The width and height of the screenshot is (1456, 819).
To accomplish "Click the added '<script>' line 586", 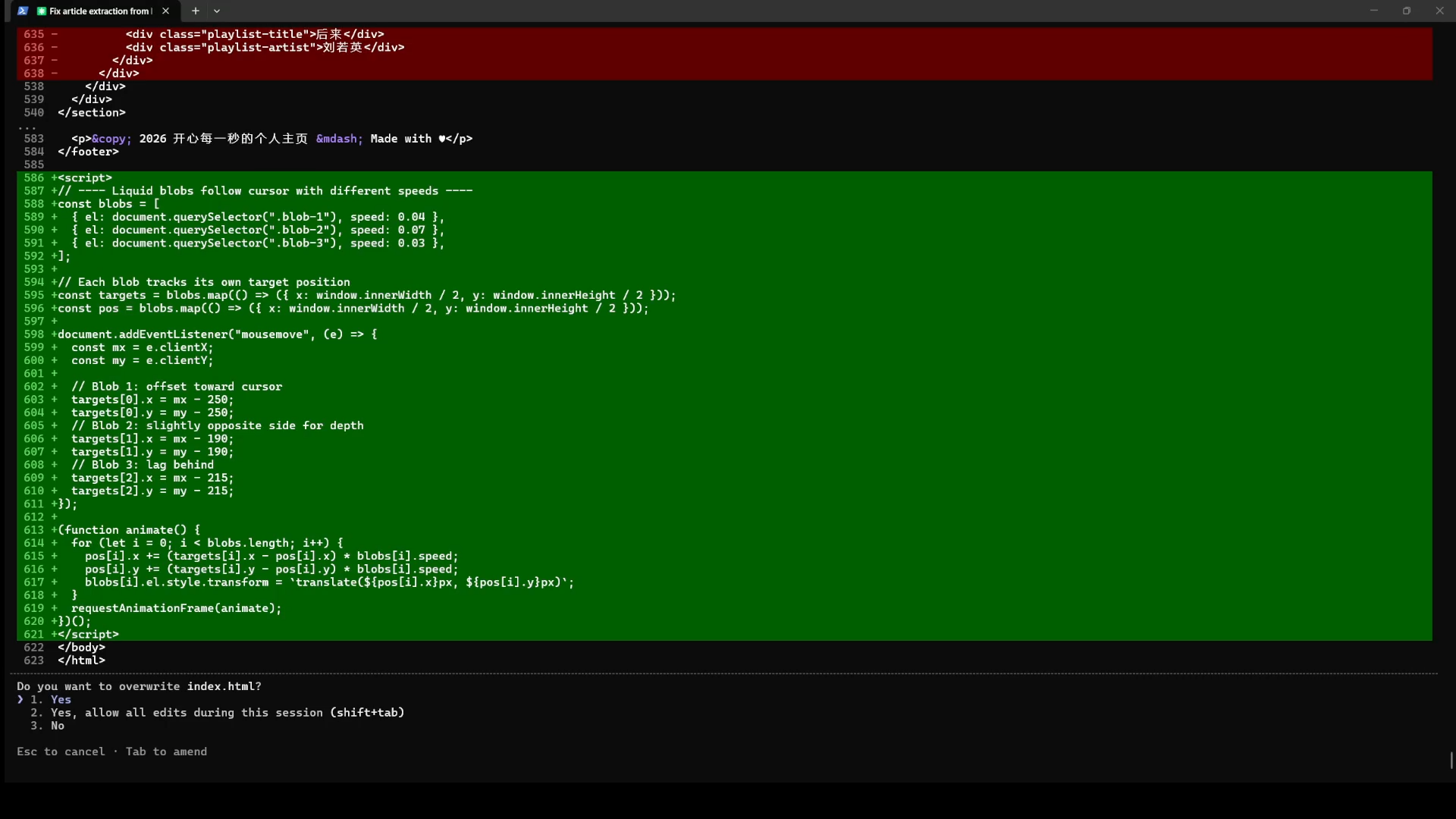I will (x=84, y=178).
